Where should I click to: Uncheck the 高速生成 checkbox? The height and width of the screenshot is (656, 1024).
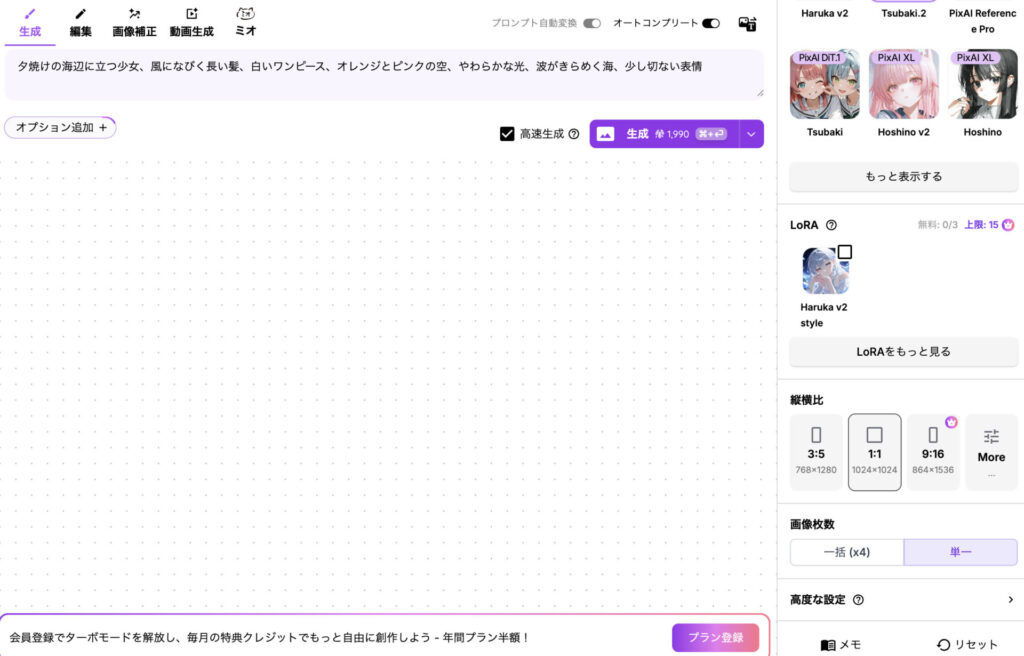[507, 134]
